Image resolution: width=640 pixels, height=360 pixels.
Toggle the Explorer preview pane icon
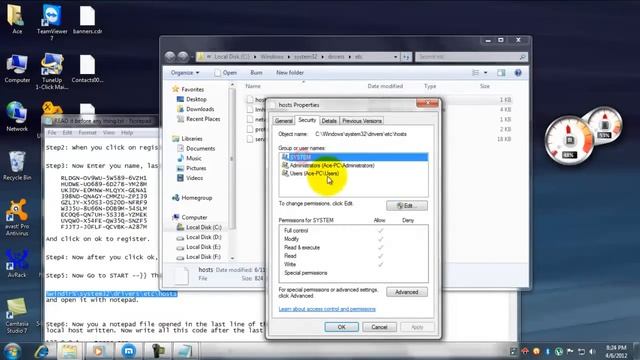pyautogui.click(x=501, y=73)
